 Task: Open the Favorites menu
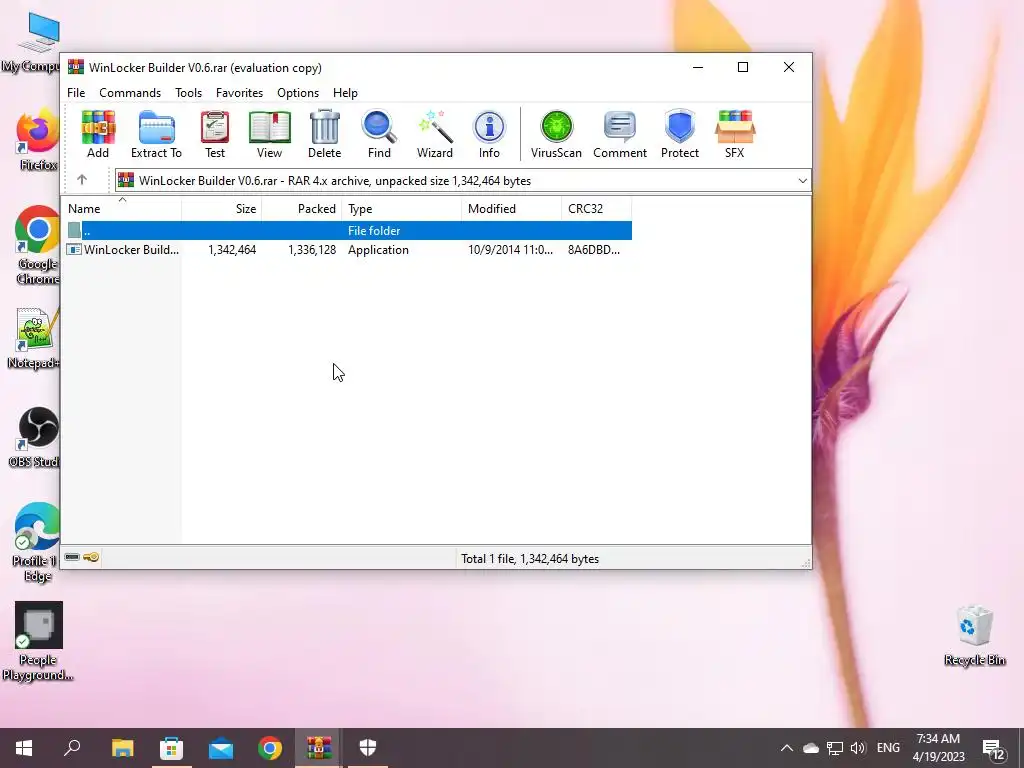click(239, 93)
